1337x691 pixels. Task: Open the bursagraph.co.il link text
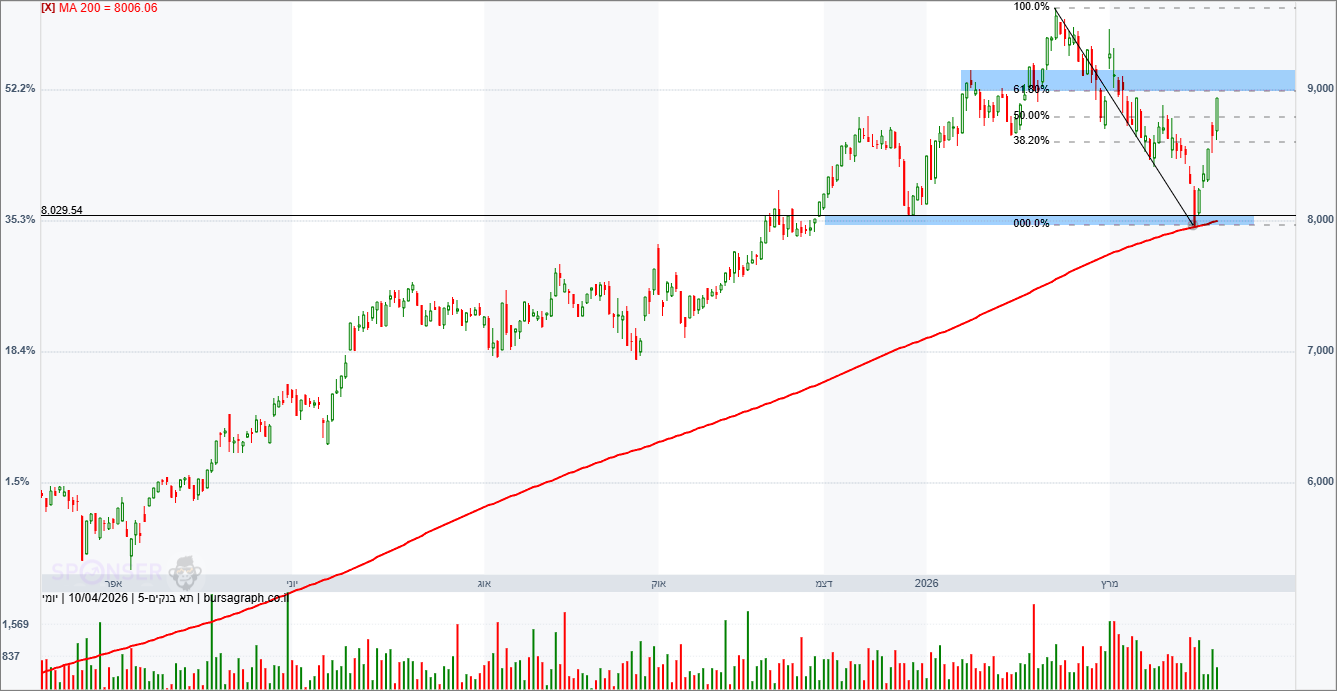pyautogui.click(x=245, y=599)
